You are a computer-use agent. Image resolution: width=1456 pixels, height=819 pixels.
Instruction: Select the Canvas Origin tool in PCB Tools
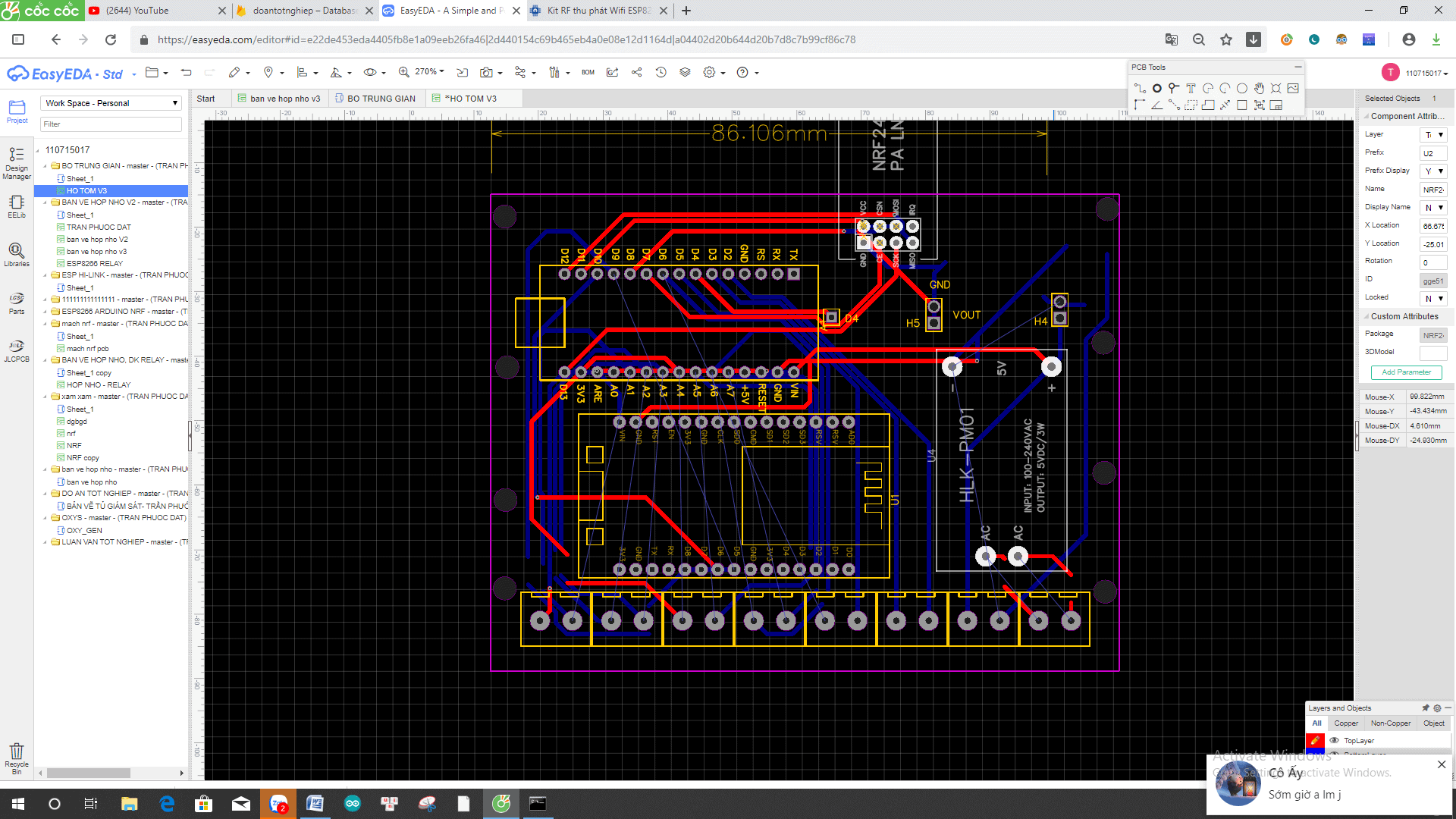1140,105
